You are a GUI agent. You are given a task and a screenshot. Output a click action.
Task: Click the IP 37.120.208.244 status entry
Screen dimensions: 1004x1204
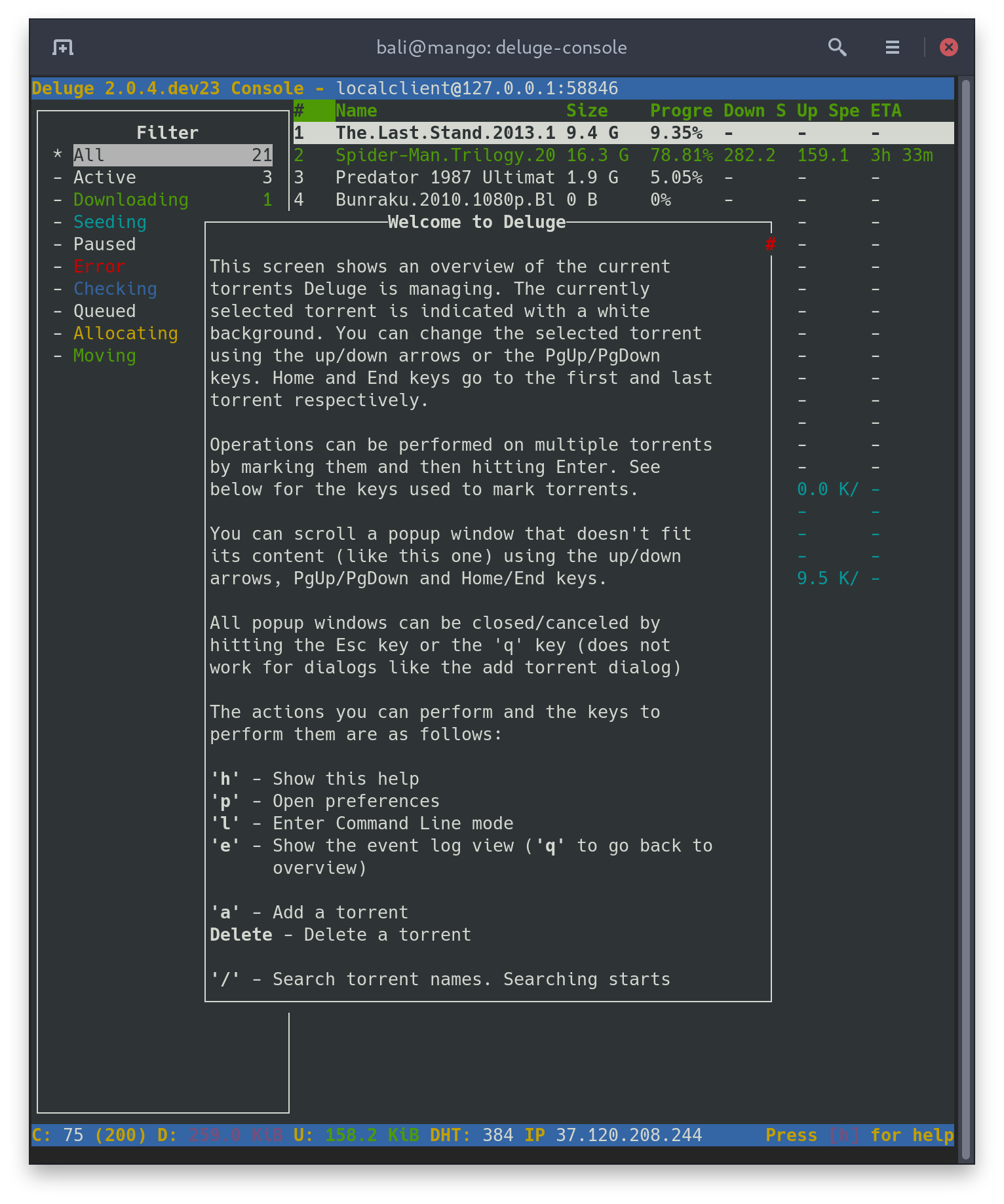point(613,1135)
